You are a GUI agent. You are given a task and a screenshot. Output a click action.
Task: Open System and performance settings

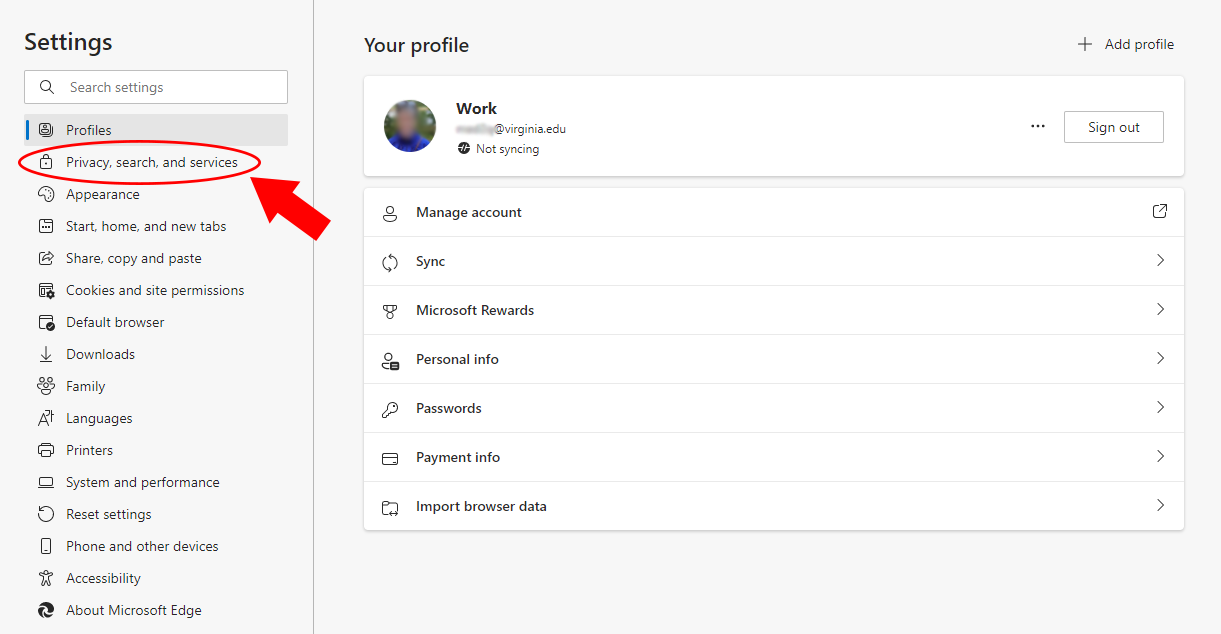(x=142, y=482)
